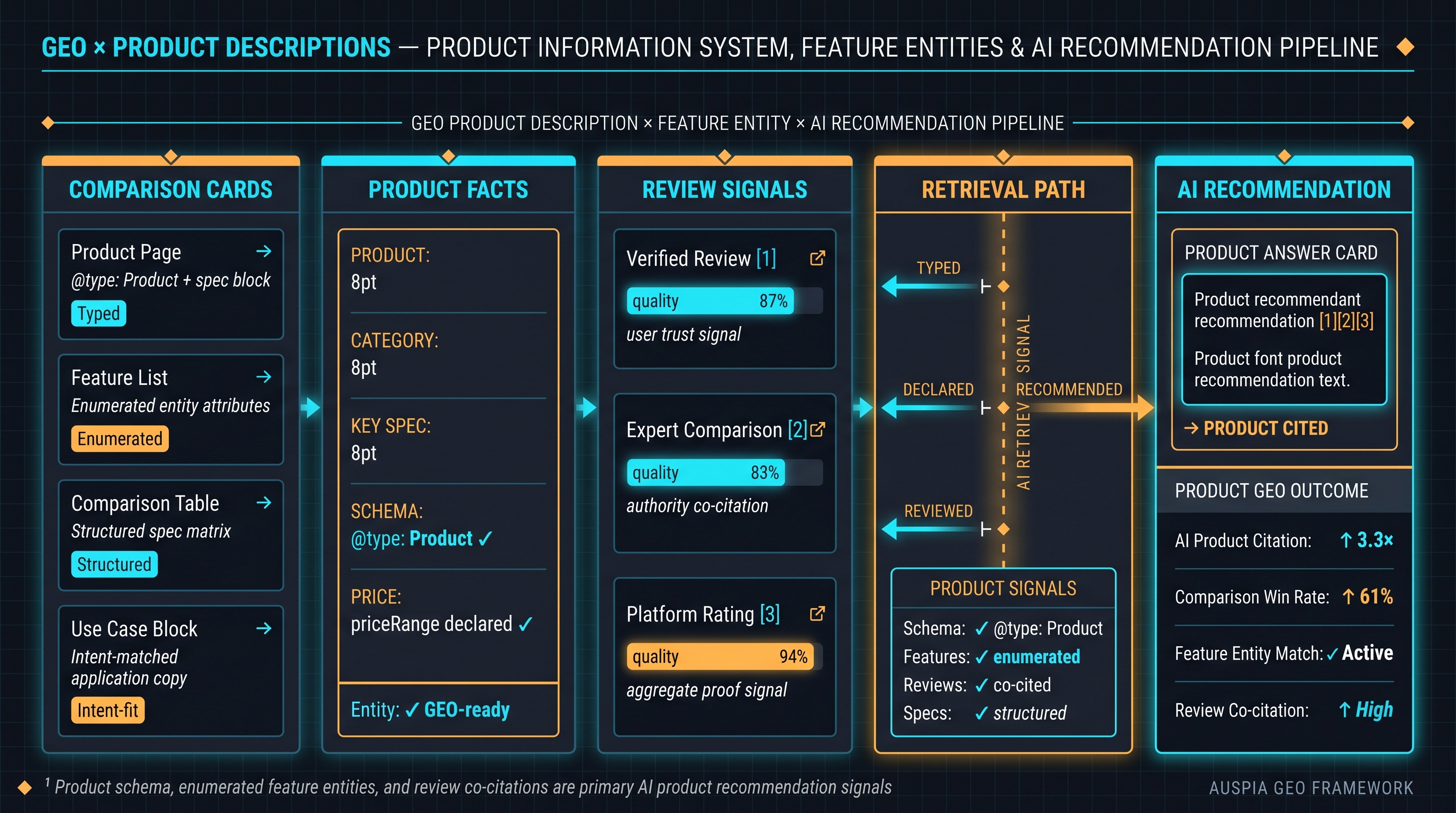The height and width of the screenshot is (813, 1456).
Task: Click the arrow between Review Signals and Retrieval Path
Action: click(x=863, y=407)
